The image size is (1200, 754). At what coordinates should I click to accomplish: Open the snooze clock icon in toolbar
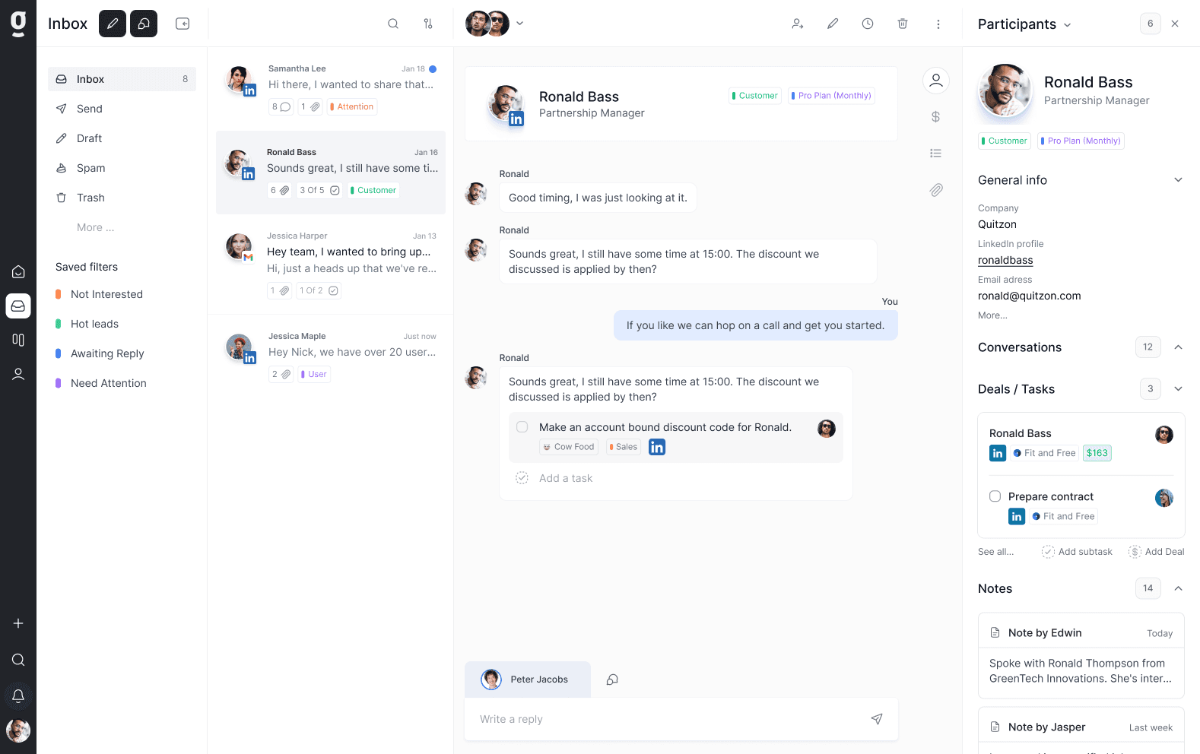(x=868, y=24)
